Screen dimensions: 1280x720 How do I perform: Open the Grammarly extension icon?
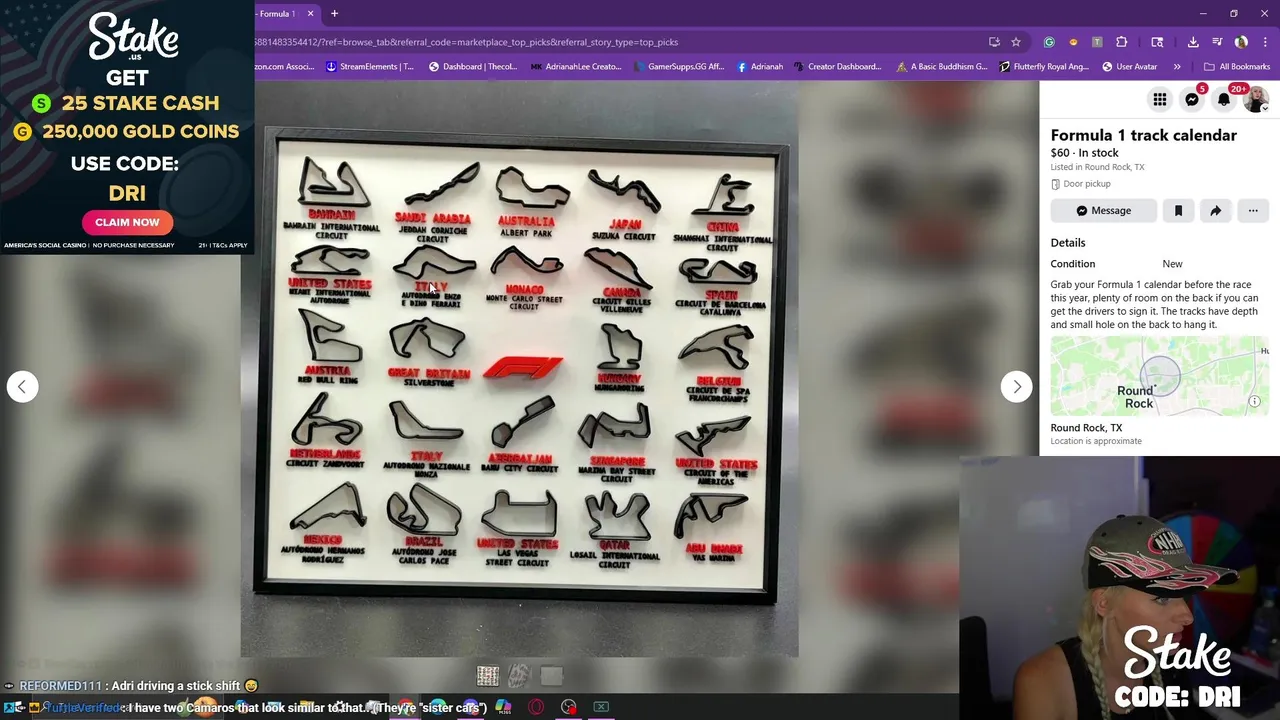[x=1049, y=42]
